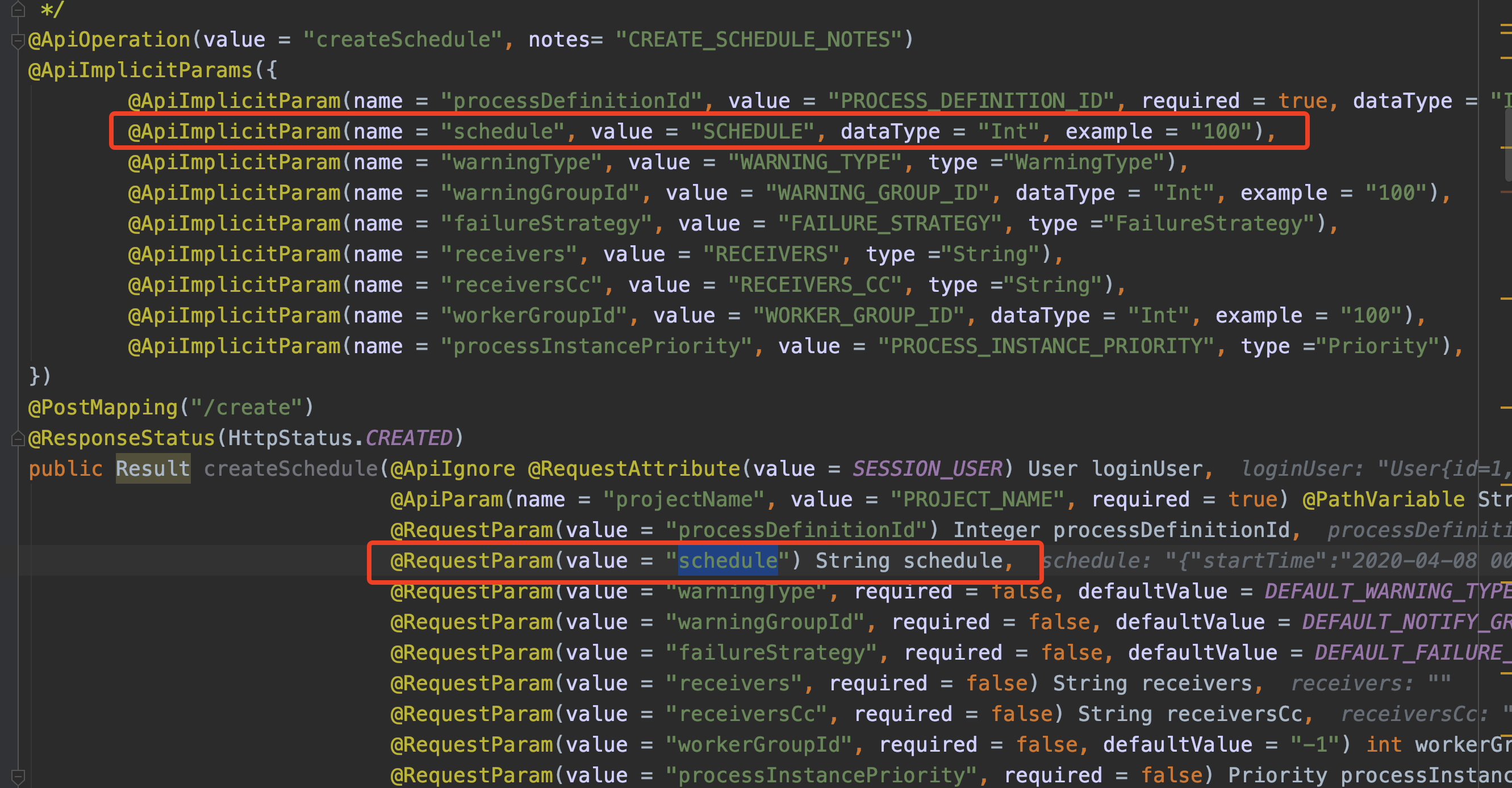Image resolution: width=1512 pixels, height=788 pixels.
Task: Place the cursor on @PostMapping annotation
Action: pyautogui.click(x=103, y=408)
